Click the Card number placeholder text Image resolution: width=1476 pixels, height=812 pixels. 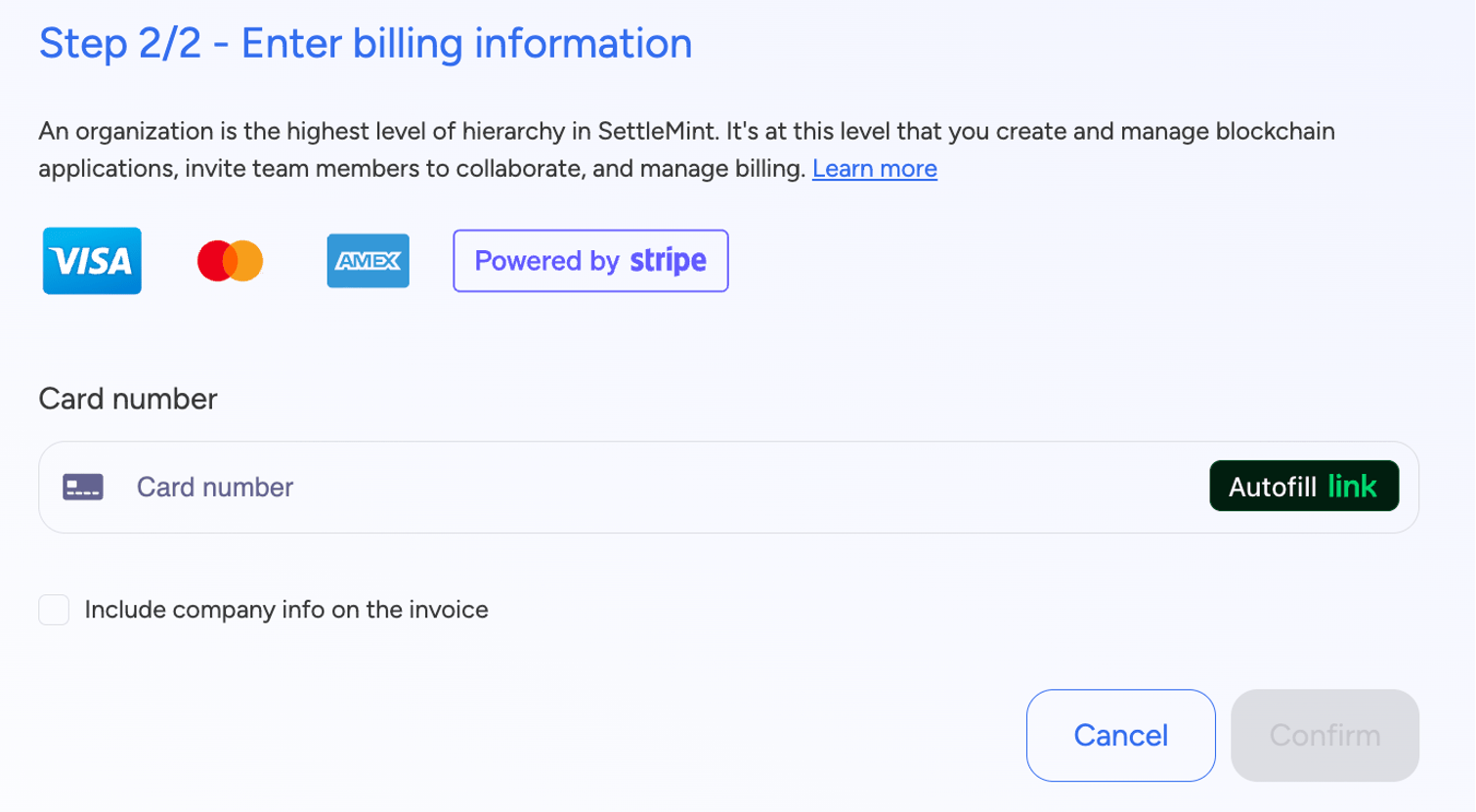tap(214, 487)
